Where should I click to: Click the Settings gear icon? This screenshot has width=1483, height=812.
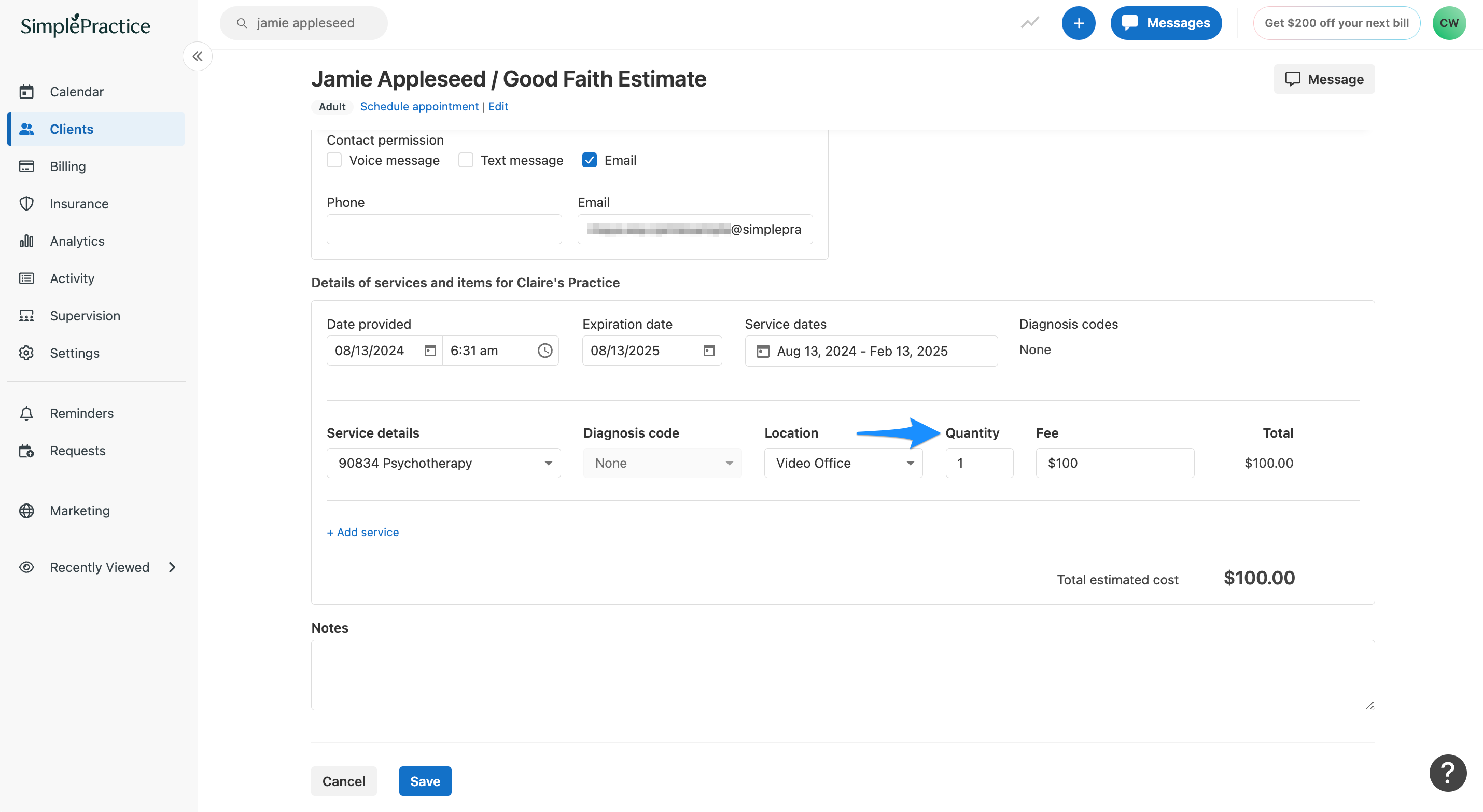[x=26, y=353]
